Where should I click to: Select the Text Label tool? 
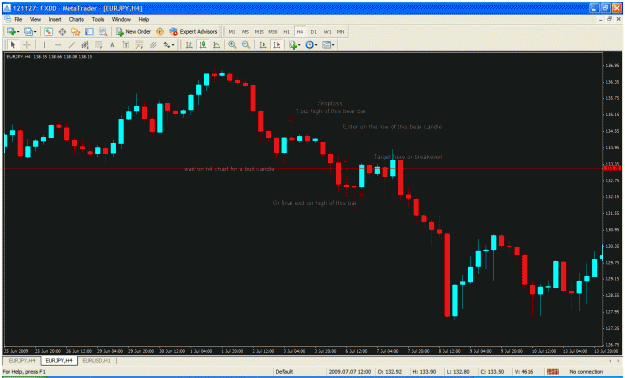[126, 45]
